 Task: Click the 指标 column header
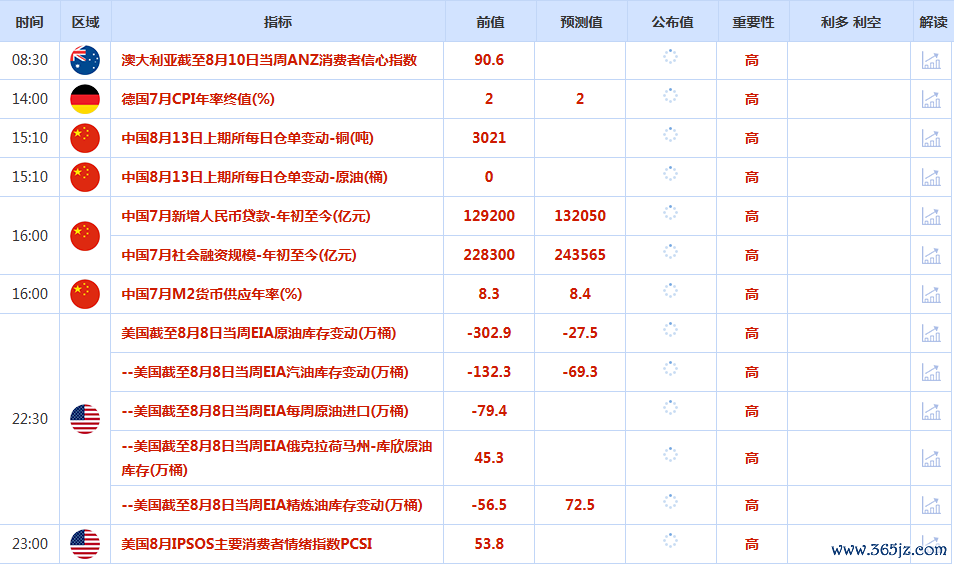tap(278, 22)
